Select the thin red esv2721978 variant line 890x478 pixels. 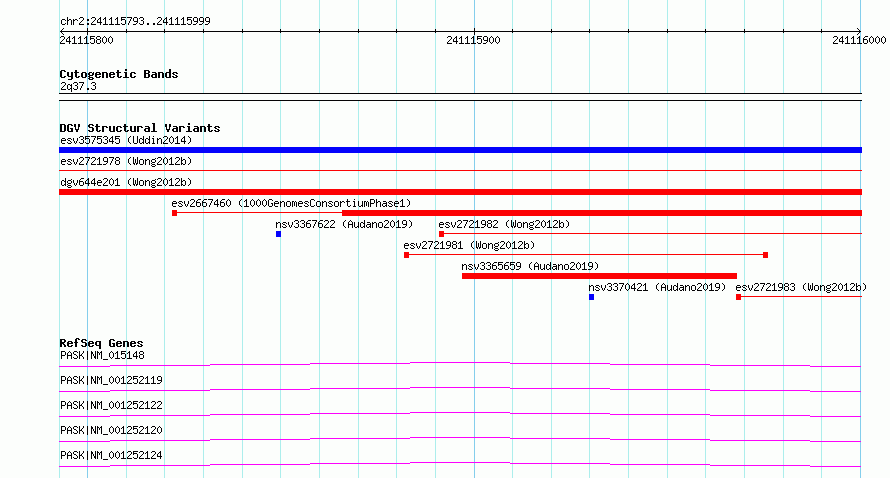[460, 170]
